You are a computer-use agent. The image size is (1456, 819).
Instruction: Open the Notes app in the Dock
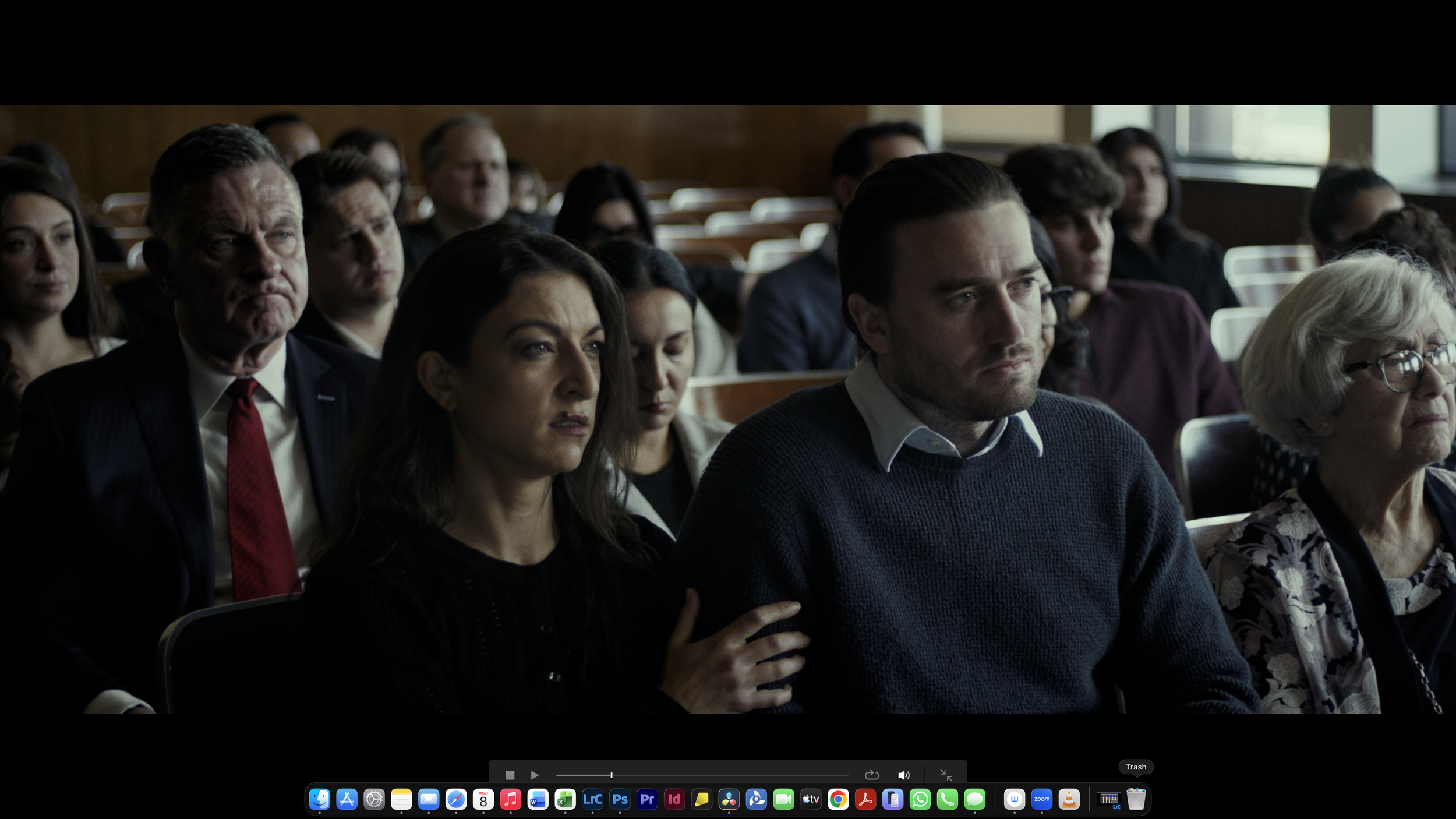401,799
